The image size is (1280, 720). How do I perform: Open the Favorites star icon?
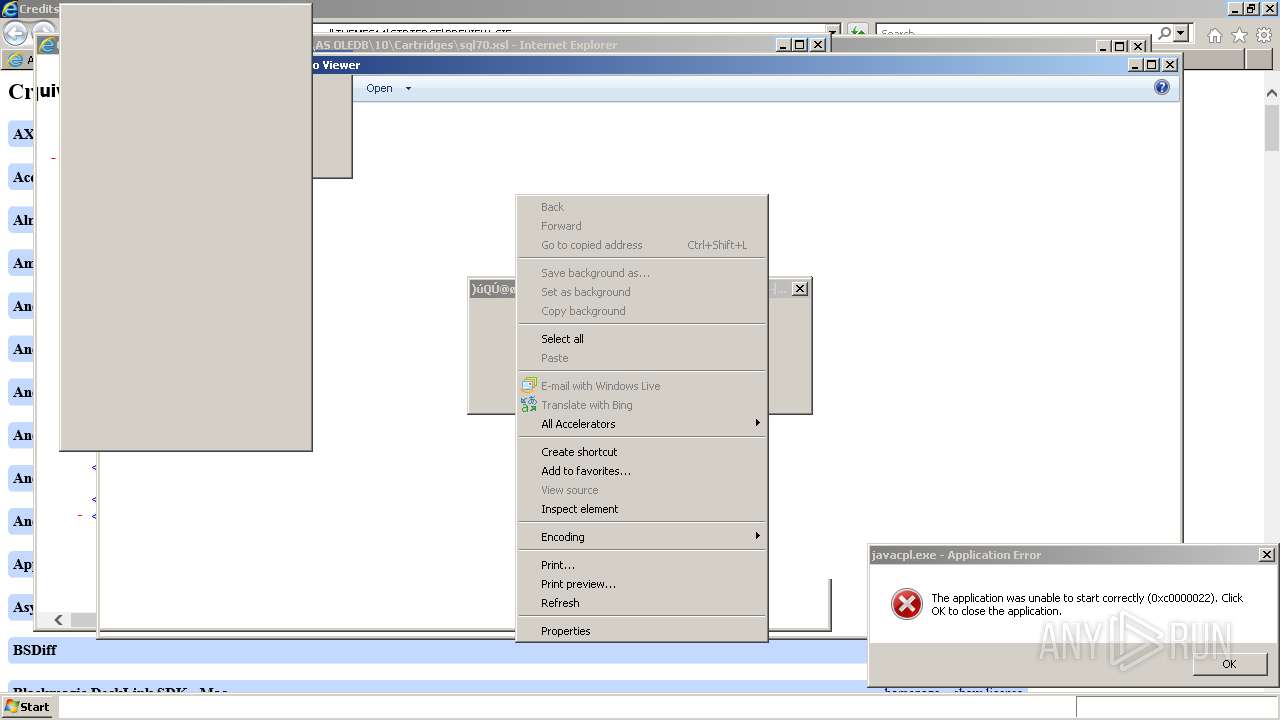[x=1239, y=35]
